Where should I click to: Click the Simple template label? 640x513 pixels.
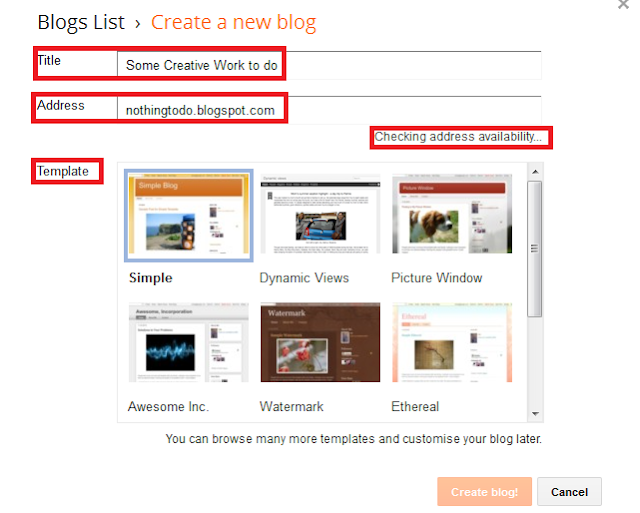pos(151,278)
